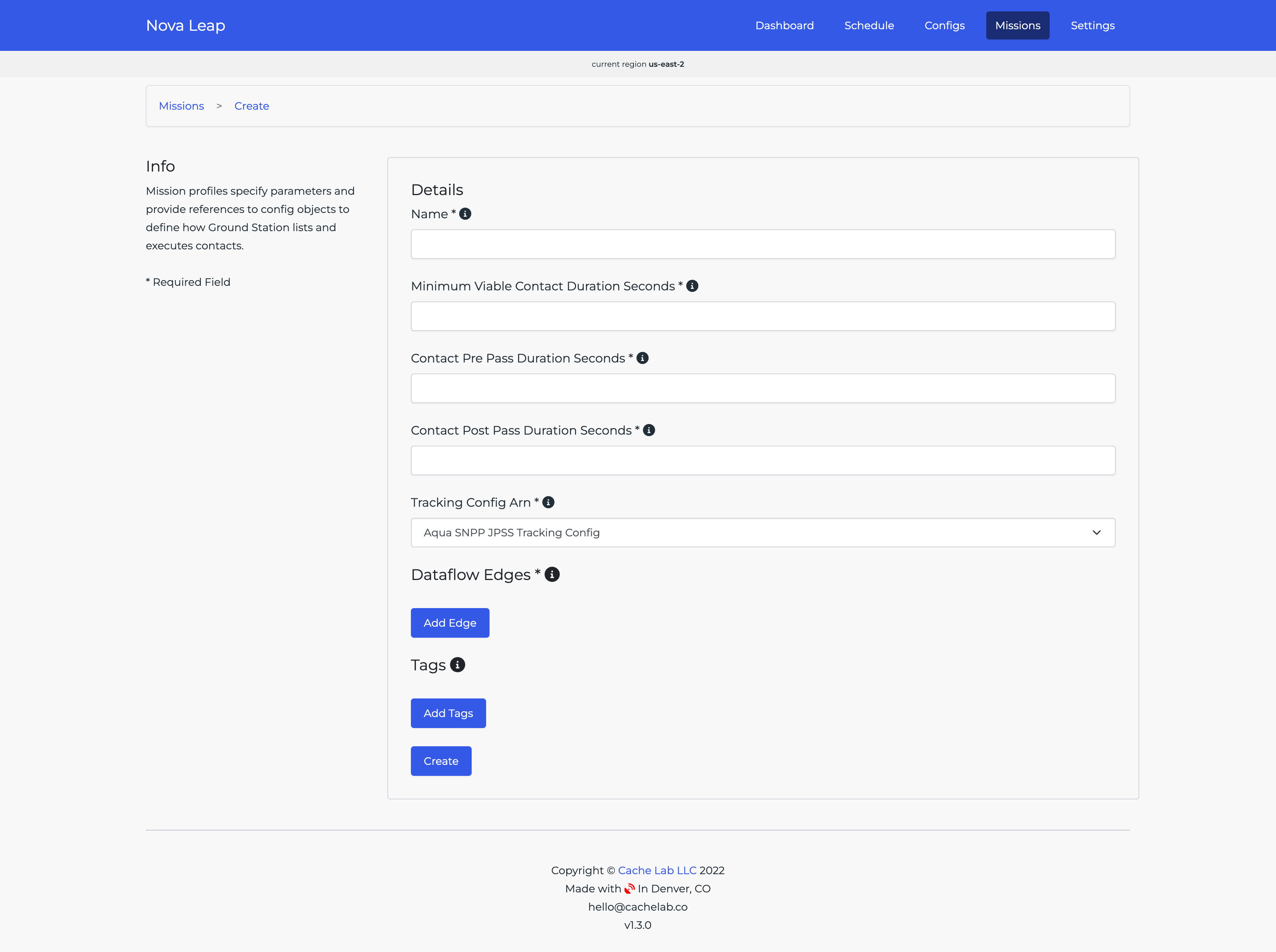Click the Add Tags button
This screenshot has height=952, width=1276.
coord(448,713)
